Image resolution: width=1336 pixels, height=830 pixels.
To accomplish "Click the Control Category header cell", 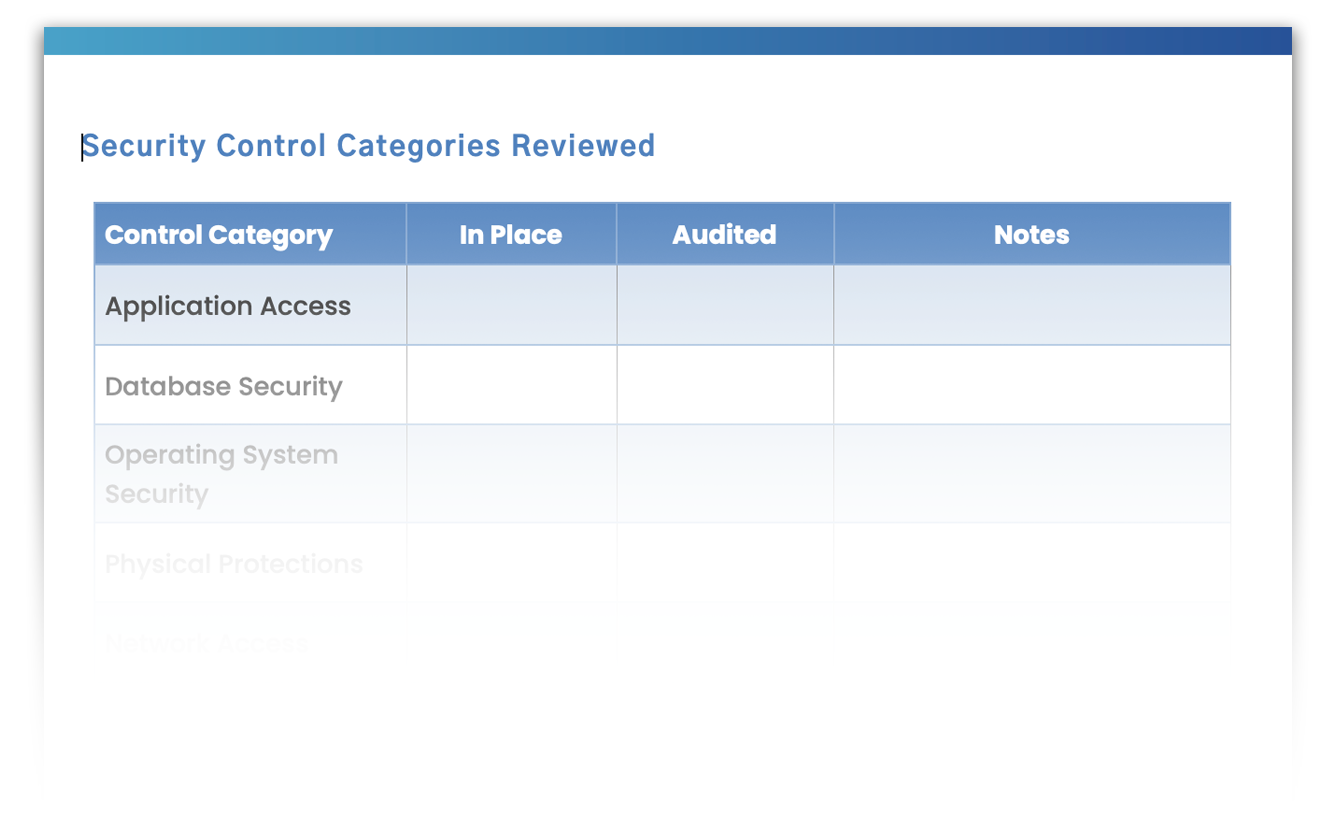I will point(219,235).
